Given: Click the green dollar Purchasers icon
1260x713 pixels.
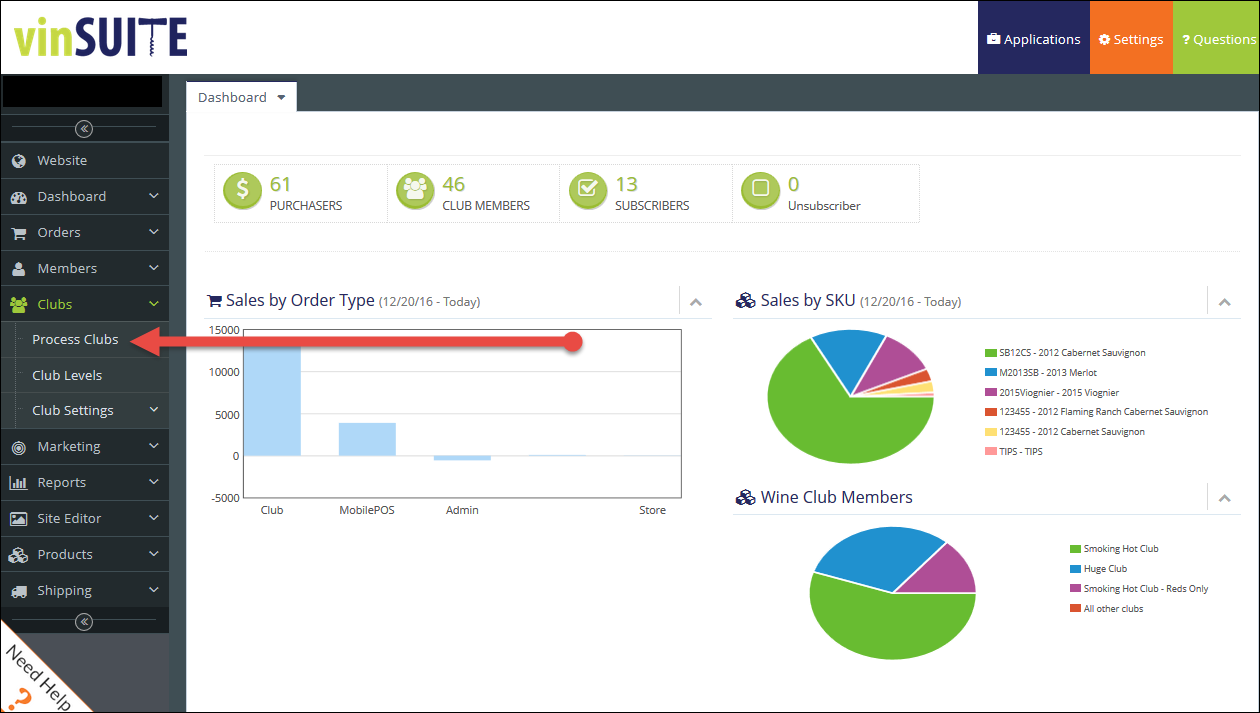Looking at the screenshot, I should [241, 191].
